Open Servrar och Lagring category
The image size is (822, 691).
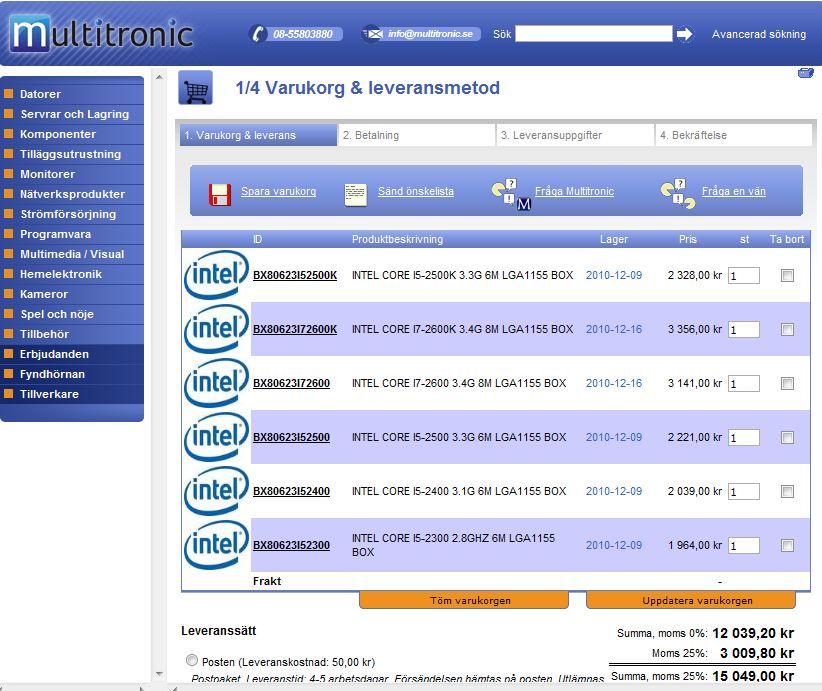[72, 114]
